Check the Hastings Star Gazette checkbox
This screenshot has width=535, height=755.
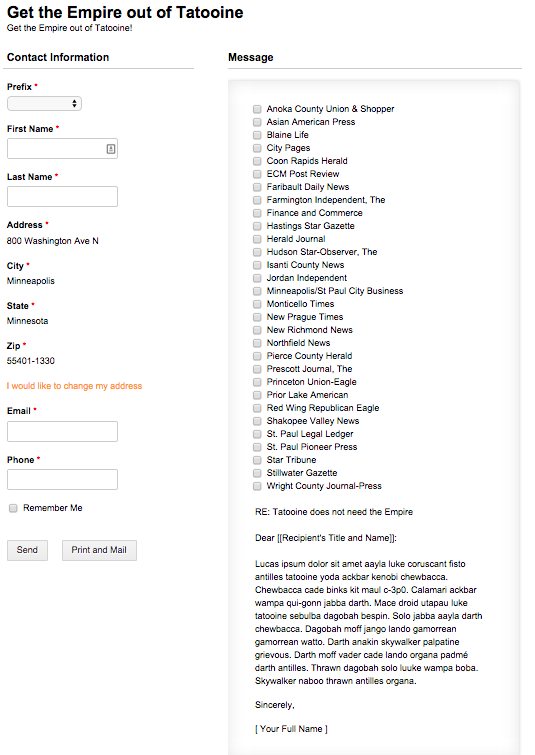point(257,226)
